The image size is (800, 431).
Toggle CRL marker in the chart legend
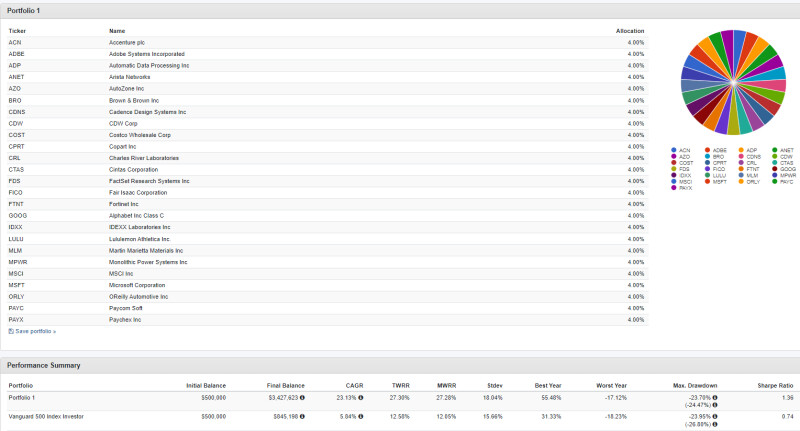pos(741,163)
